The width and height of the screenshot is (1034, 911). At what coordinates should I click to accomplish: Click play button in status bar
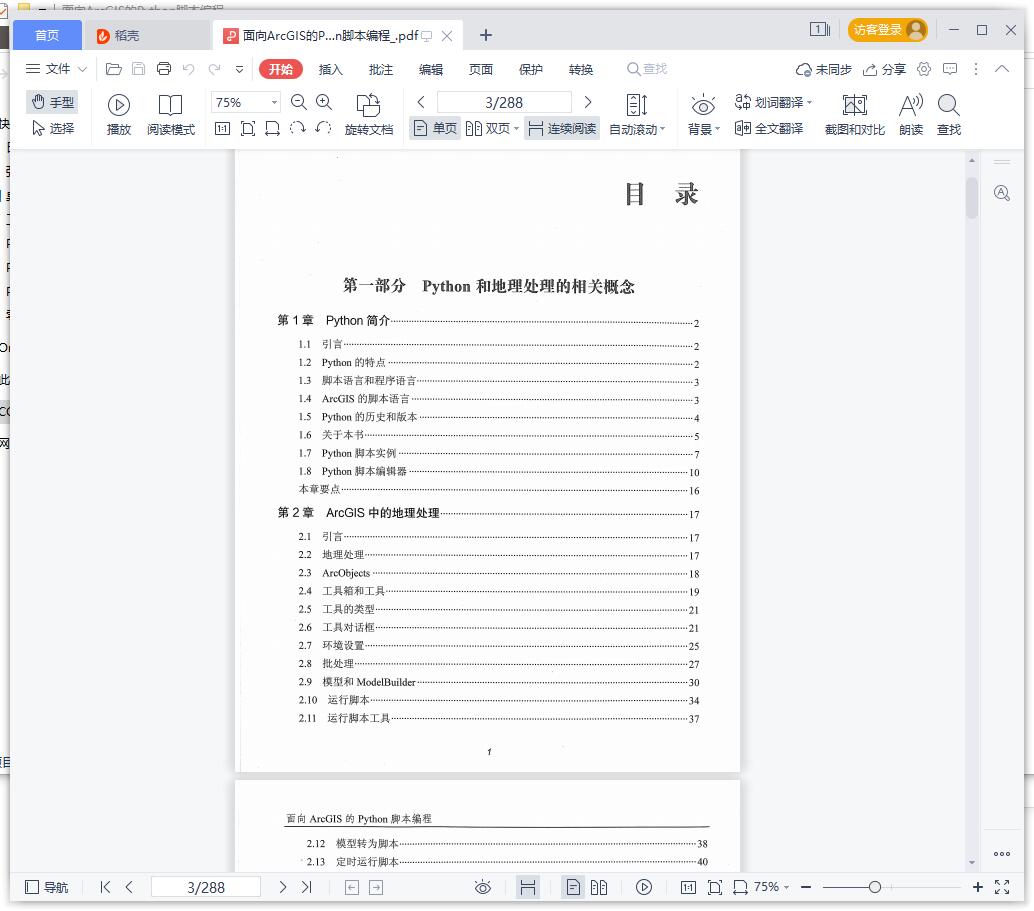(x=644, y=887)
